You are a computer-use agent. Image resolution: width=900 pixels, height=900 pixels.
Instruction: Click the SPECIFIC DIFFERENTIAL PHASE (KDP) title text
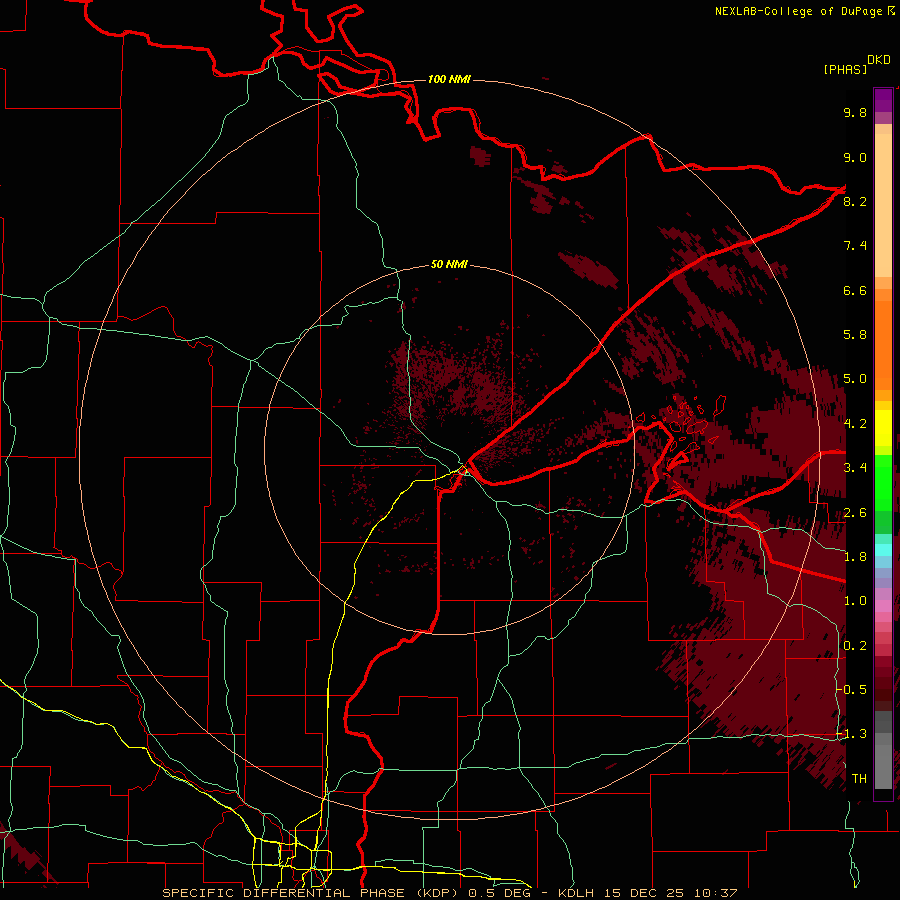click(312, 893)
